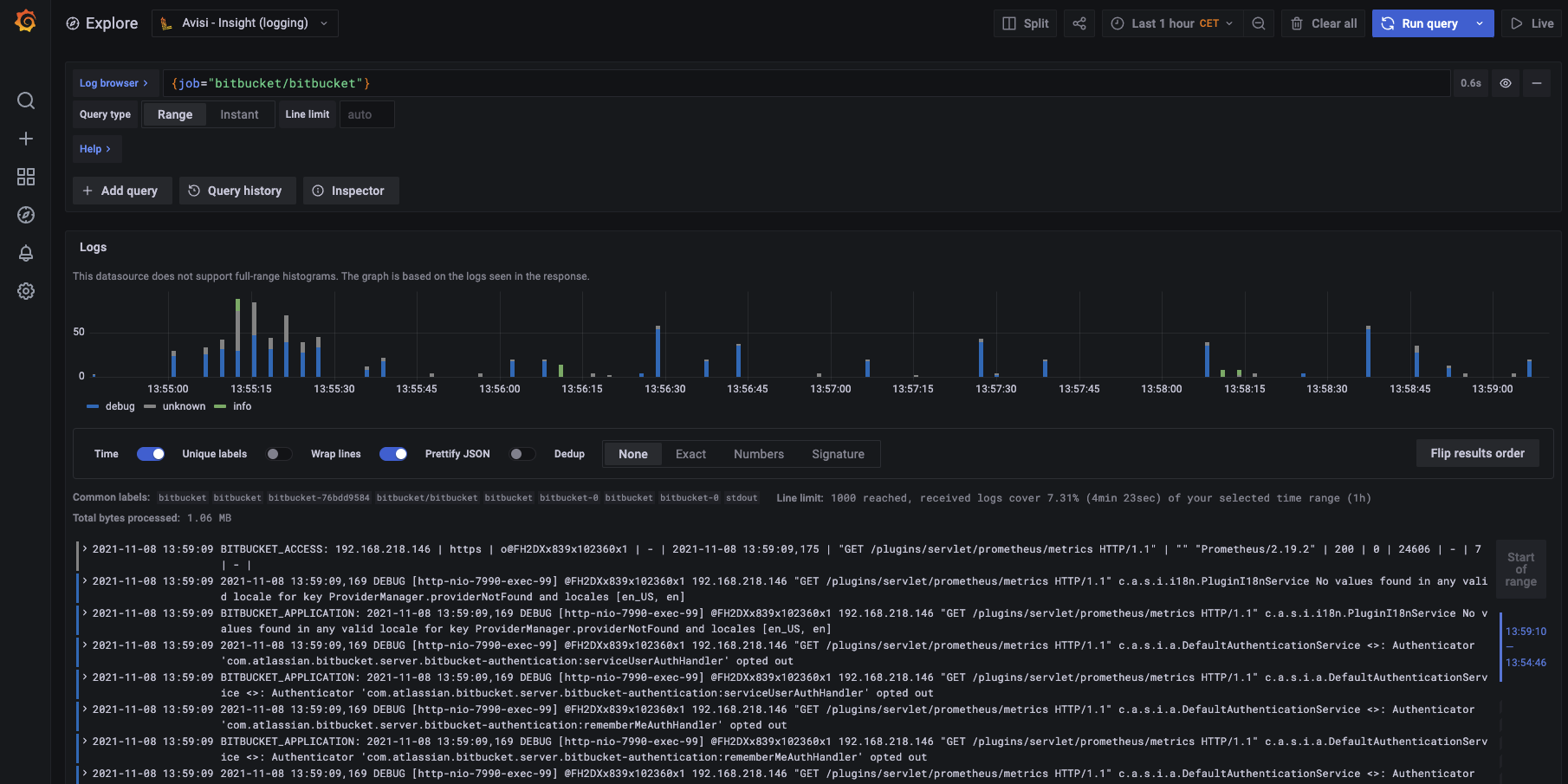Select the Instant query type
This screenshot has width=1568, height=784.
tap(239, 114)
